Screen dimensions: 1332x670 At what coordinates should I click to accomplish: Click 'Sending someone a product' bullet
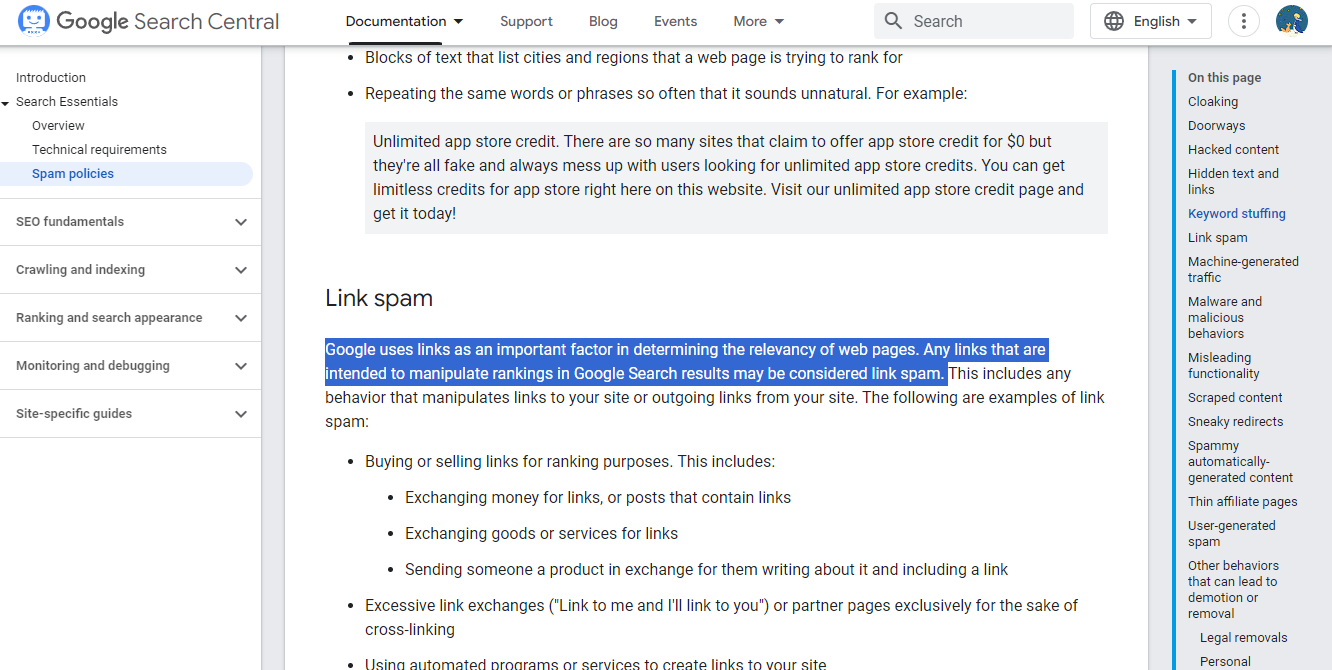pyautogui.click(x=706, y=570)
